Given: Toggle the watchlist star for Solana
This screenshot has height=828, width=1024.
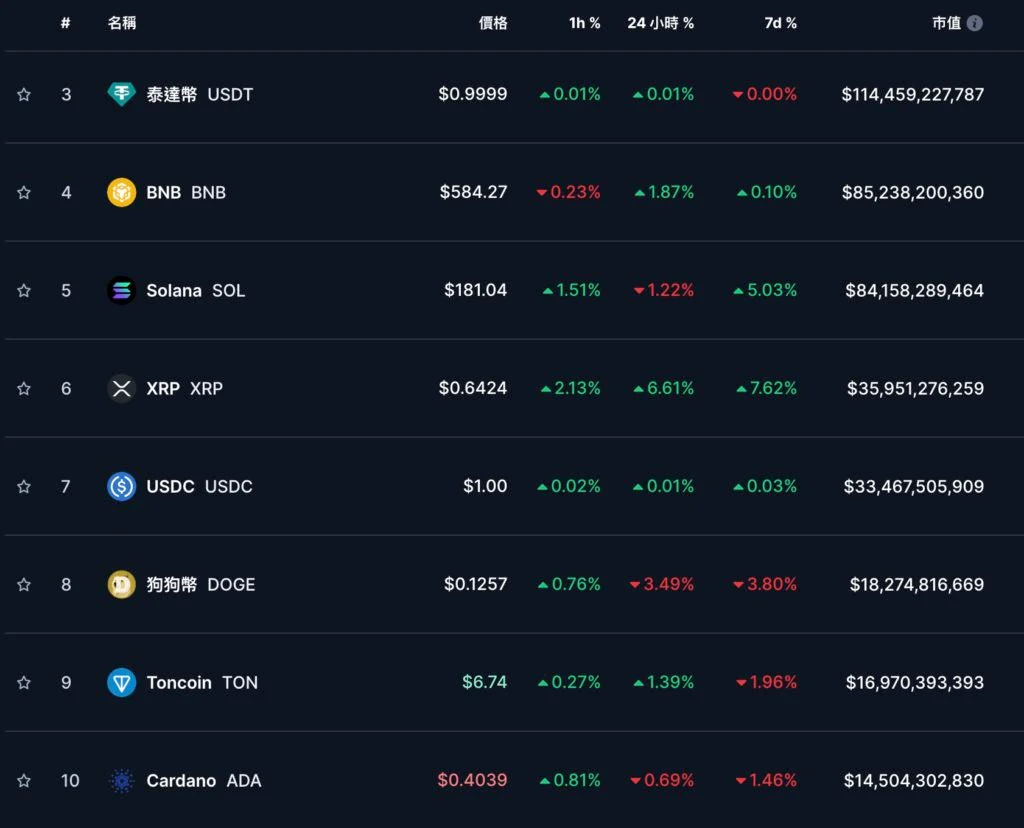Looking at the screenshot, I should click(x=23, y=290).
